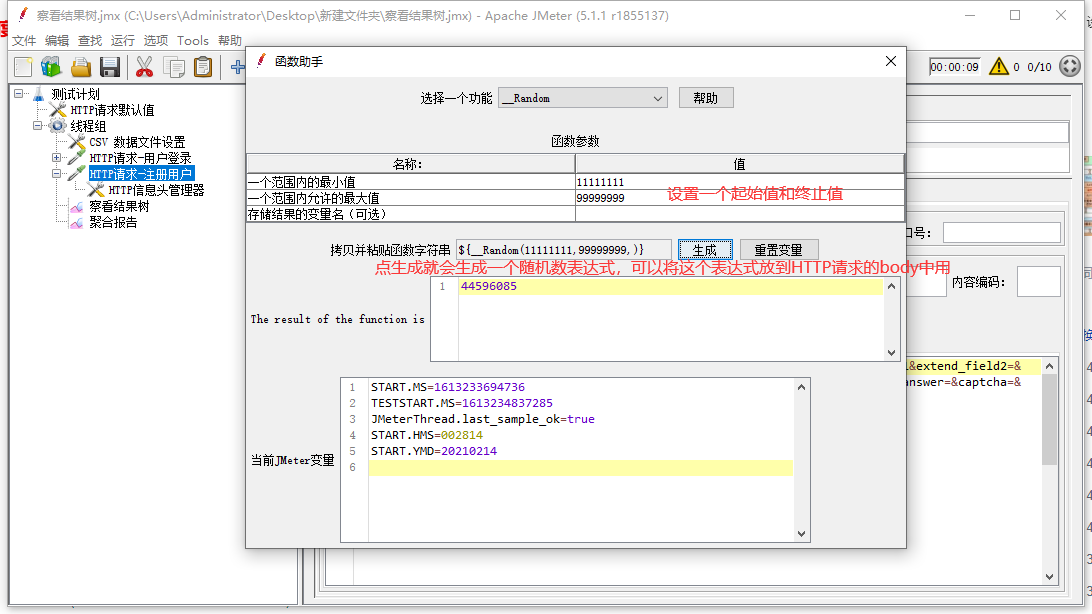Open the __Random function dropdown
The width and height of the screenshot is (1092, 614).
(x=583, y=98)
